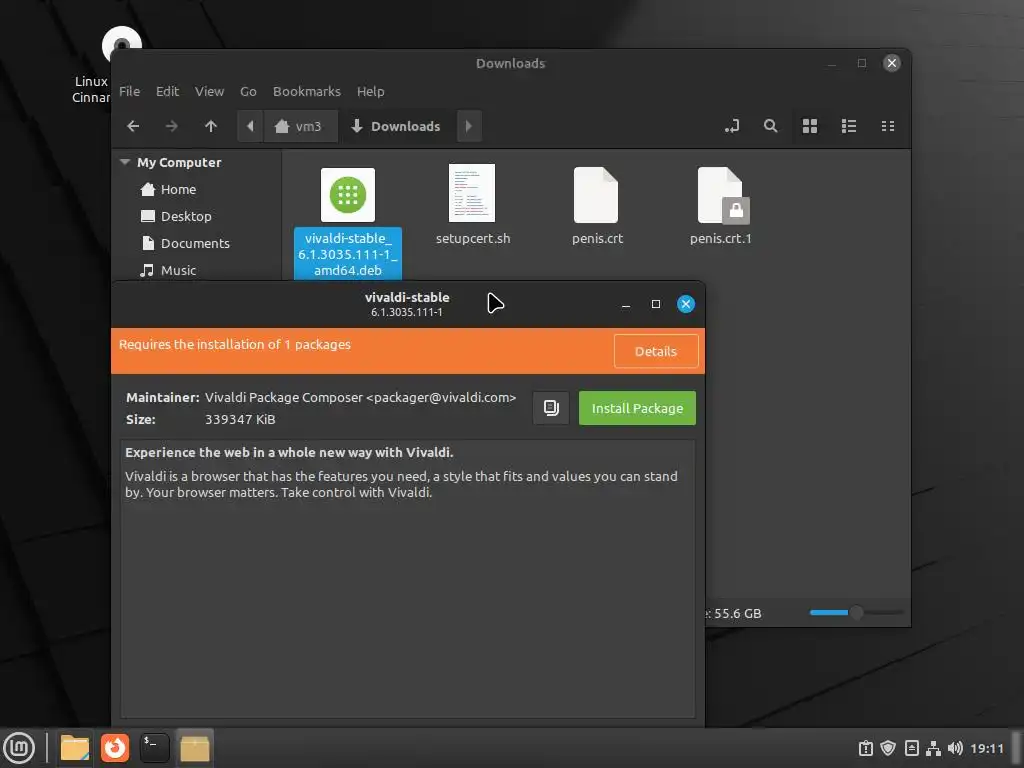
Task: Switch to icon grid view
Action: tap(810, 126)
